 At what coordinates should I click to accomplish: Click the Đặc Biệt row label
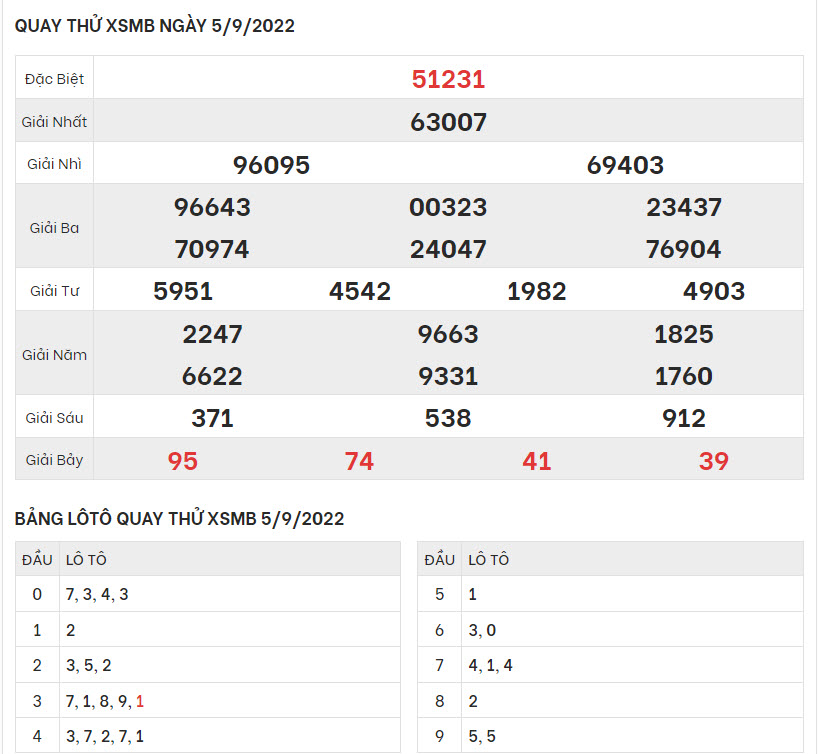(54, 79)
